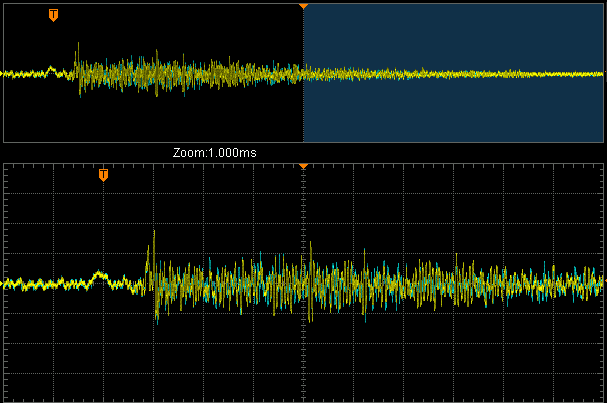Select the trigger T marker in zoomed window
This screenshot has width=607, height=403.
pyautogui.click(x=103, y=175)
